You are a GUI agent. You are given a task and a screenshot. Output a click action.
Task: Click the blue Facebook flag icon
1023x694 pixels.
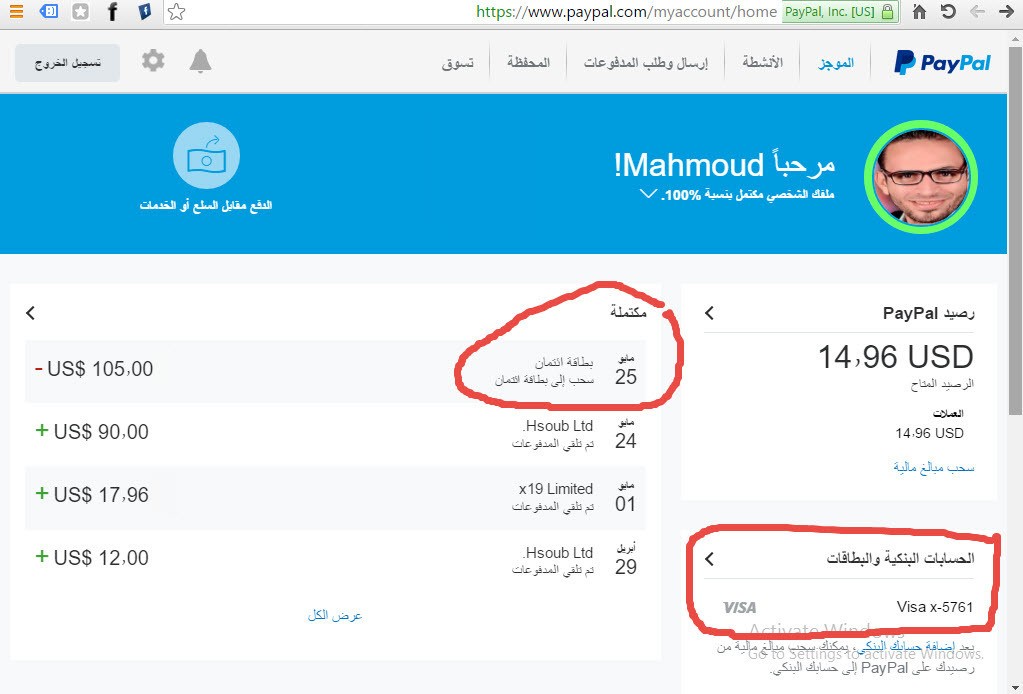tap(144, 11)
